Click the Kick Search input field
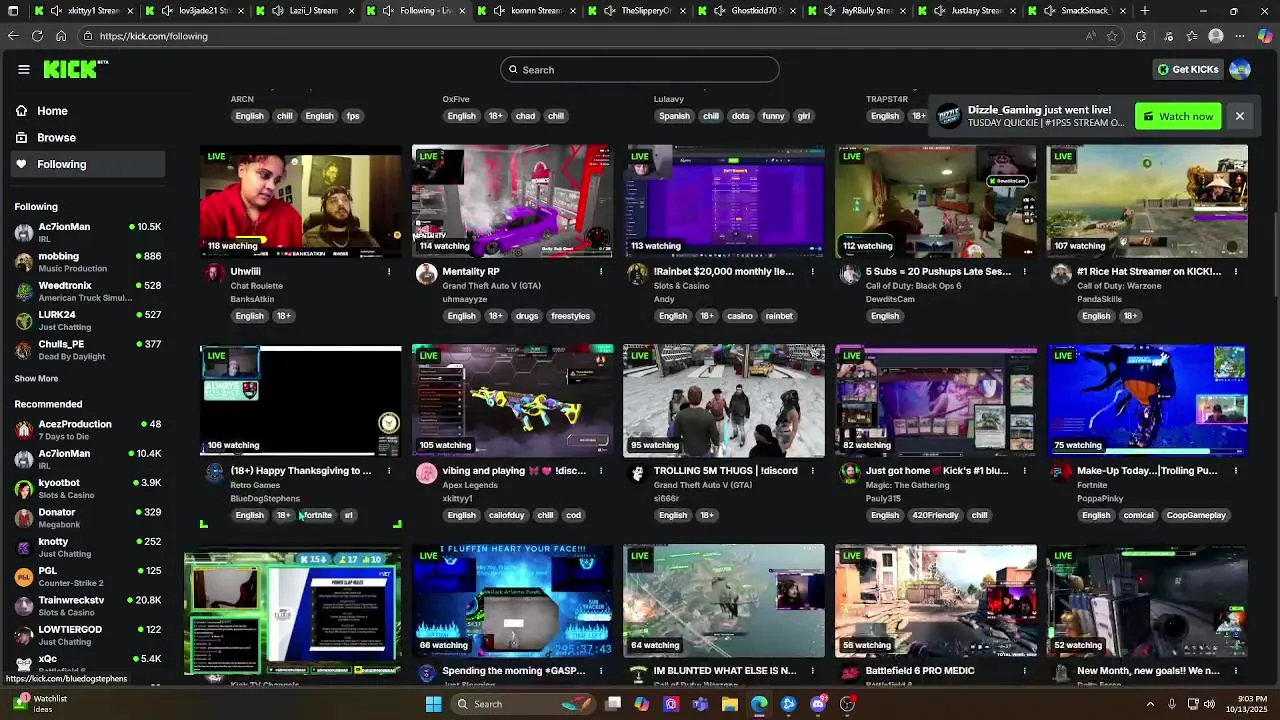This screenshot has width=1280, height=720. click(640, 70)
